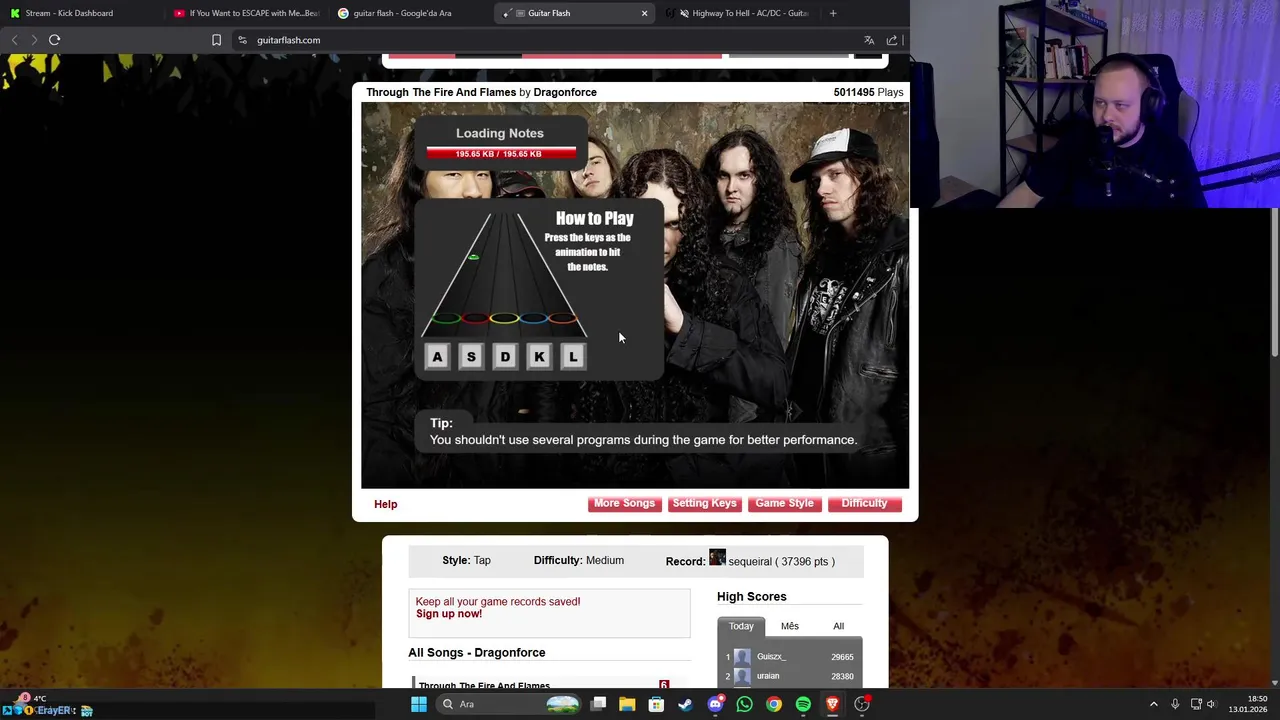Viewport: 1280px width, 720px height.
Task: Open Help link below the game
Action: pyautogui.click(x=385, y=504)
